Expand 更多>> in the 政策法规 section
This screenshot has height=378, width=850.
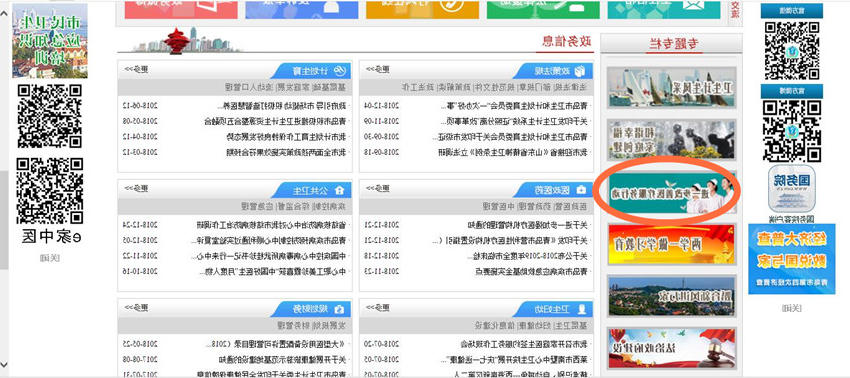click(x=378, y=69)
